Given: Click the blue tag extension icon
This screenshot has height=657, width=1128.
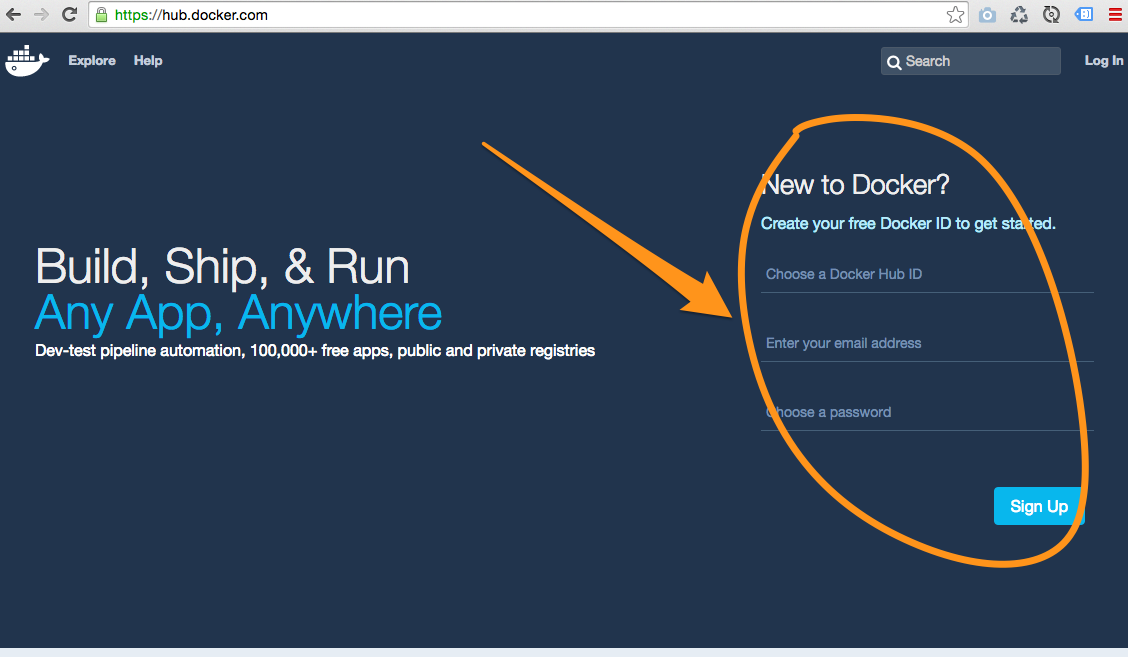Looking at the screenshot, I should [x=1083, y=14].
